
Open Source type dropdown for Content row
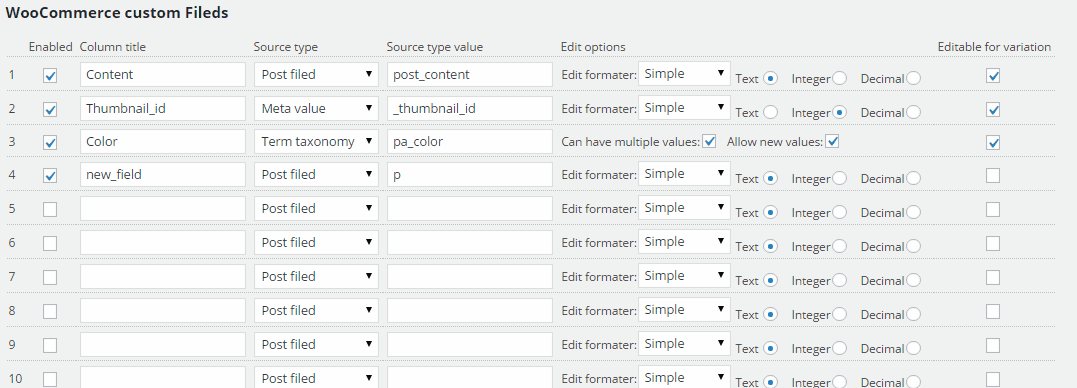[x=316, y=74]
